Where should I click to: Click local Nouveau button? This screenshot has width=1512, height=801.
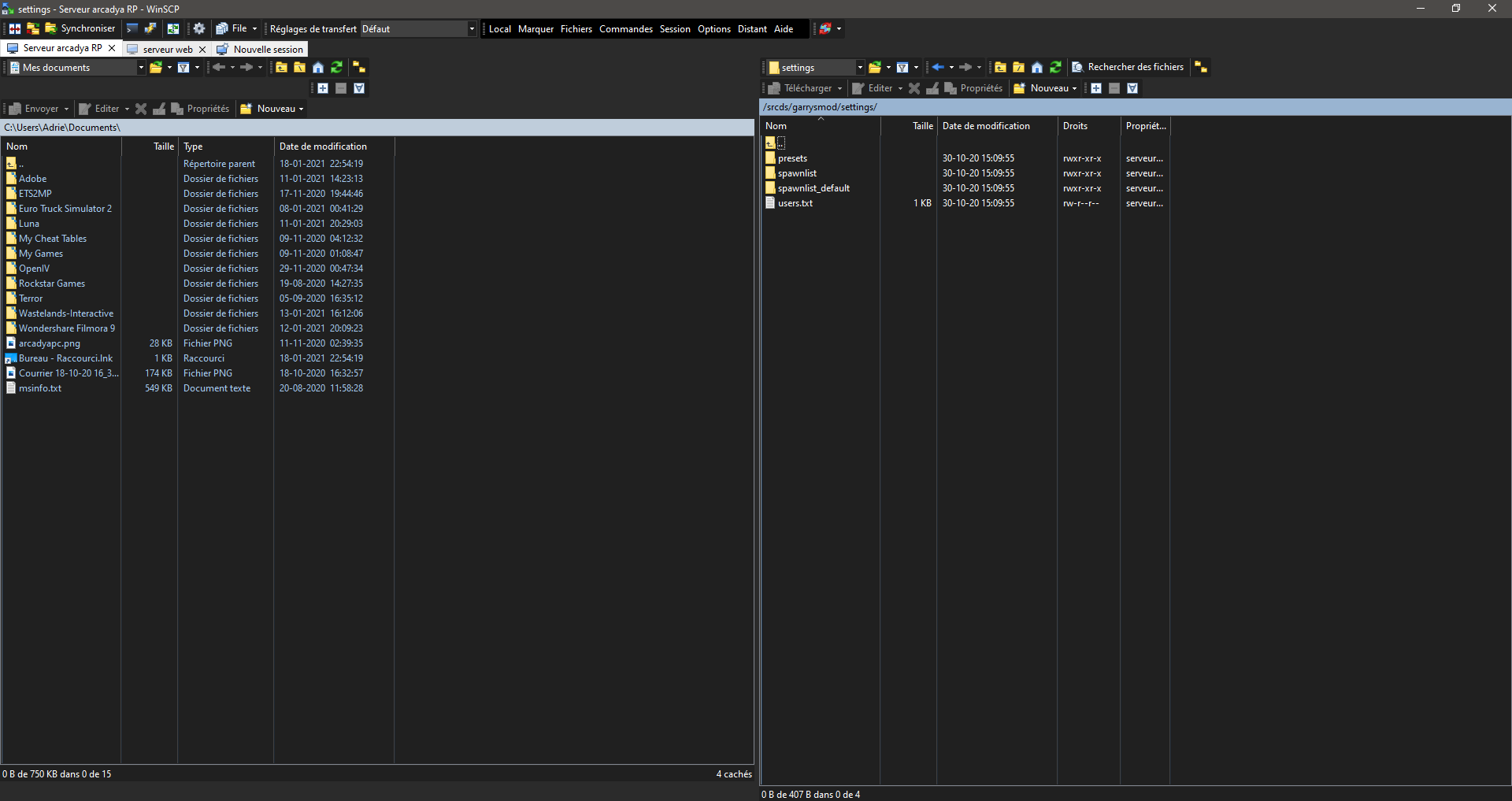coord(268,109)
